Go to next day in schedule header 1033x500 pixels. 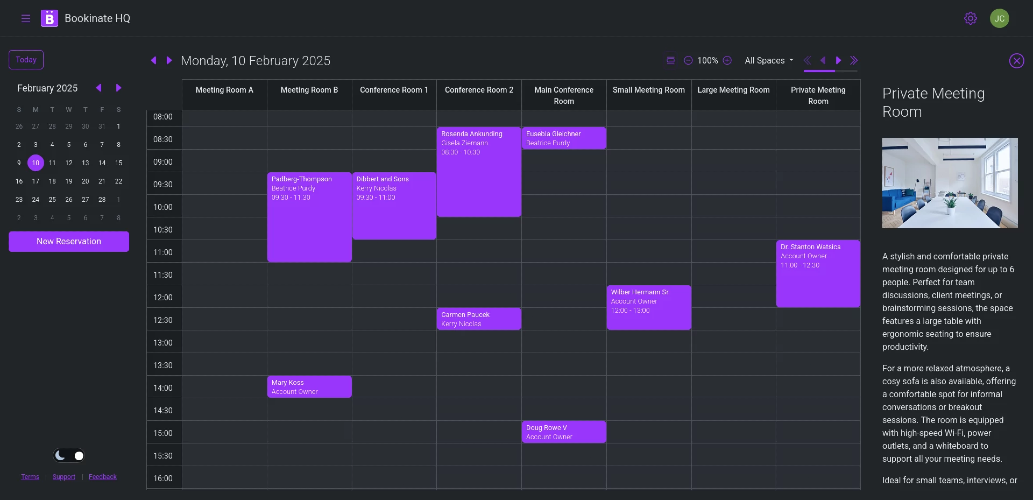point(169,60)
